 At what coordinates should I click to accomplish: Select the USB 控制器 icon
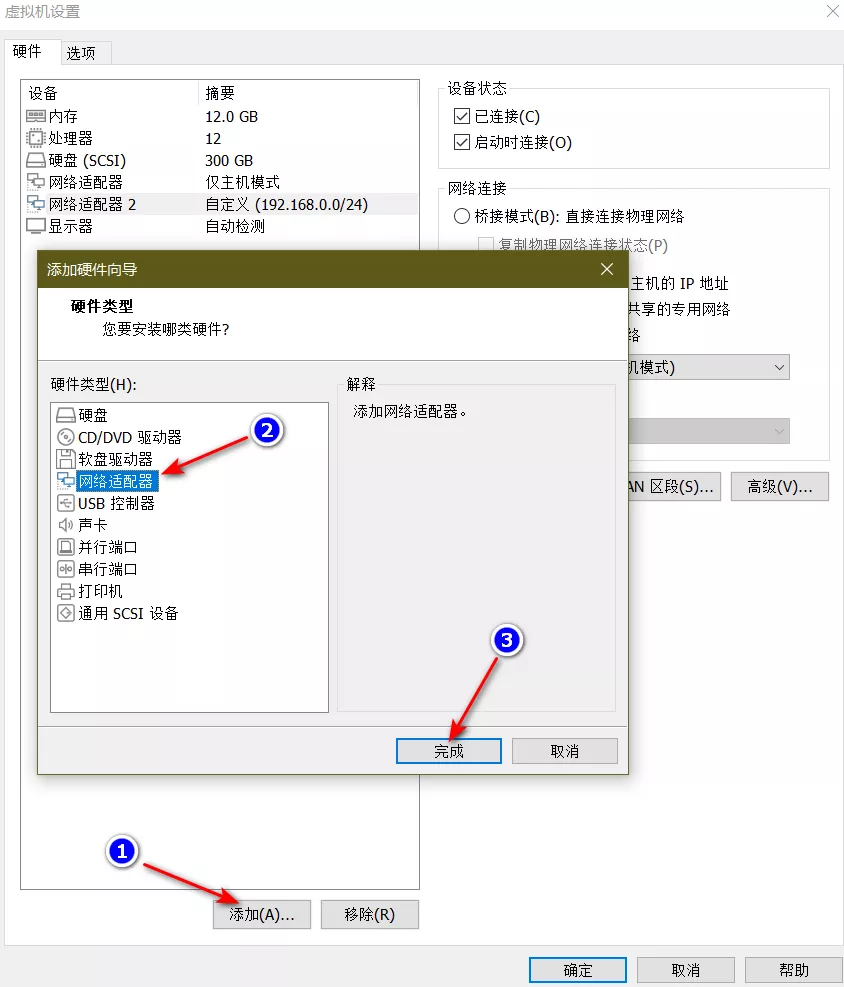click(66, 503)
